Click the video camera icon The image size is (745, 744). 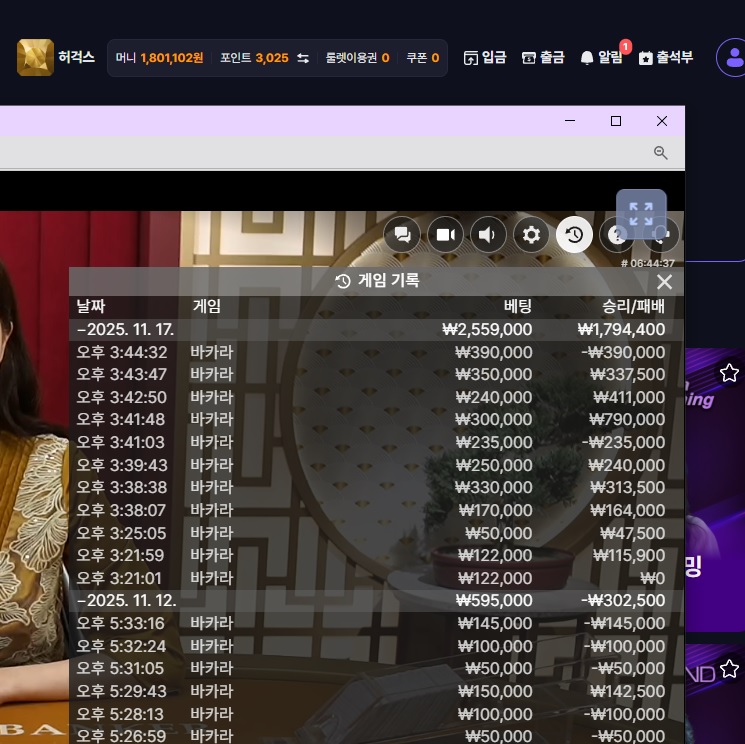445,235
